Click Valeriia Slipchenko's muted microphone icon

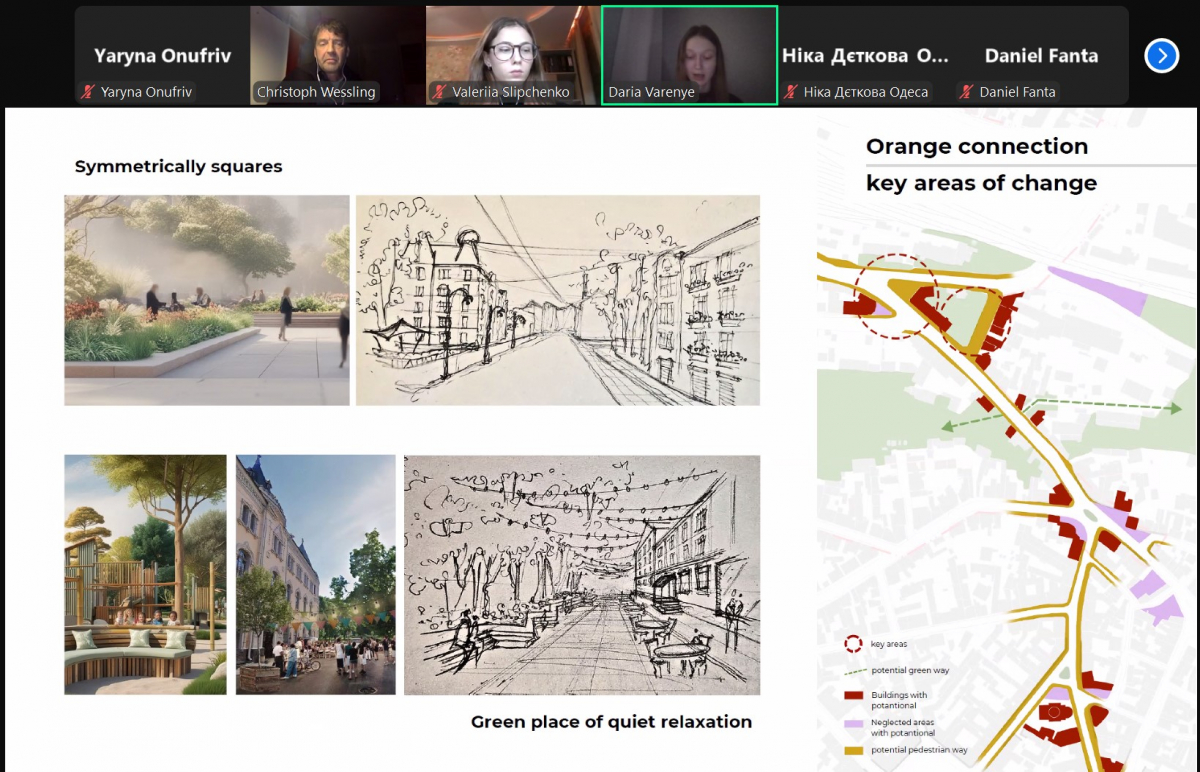point(440,92)
